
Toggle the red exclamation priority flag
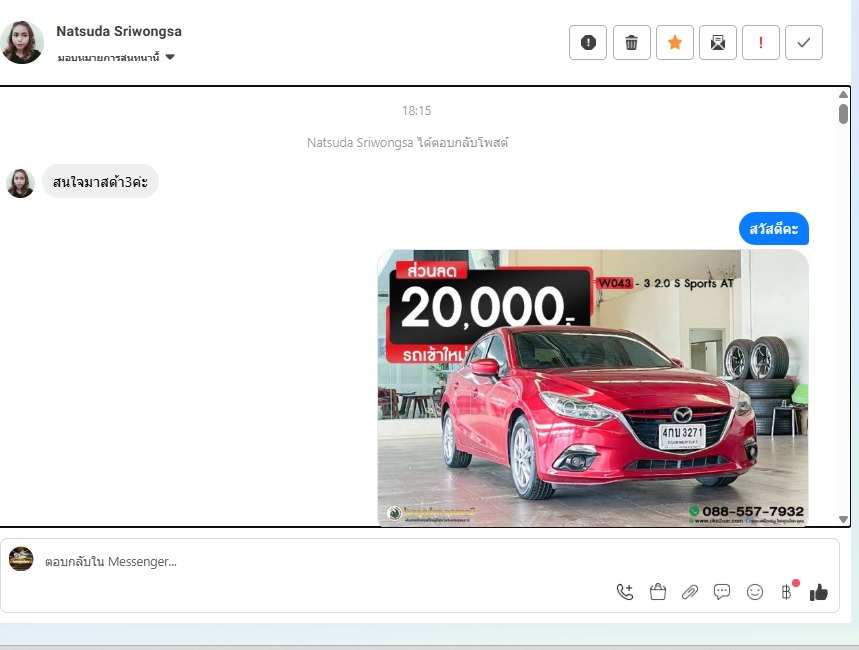[761, 42]
